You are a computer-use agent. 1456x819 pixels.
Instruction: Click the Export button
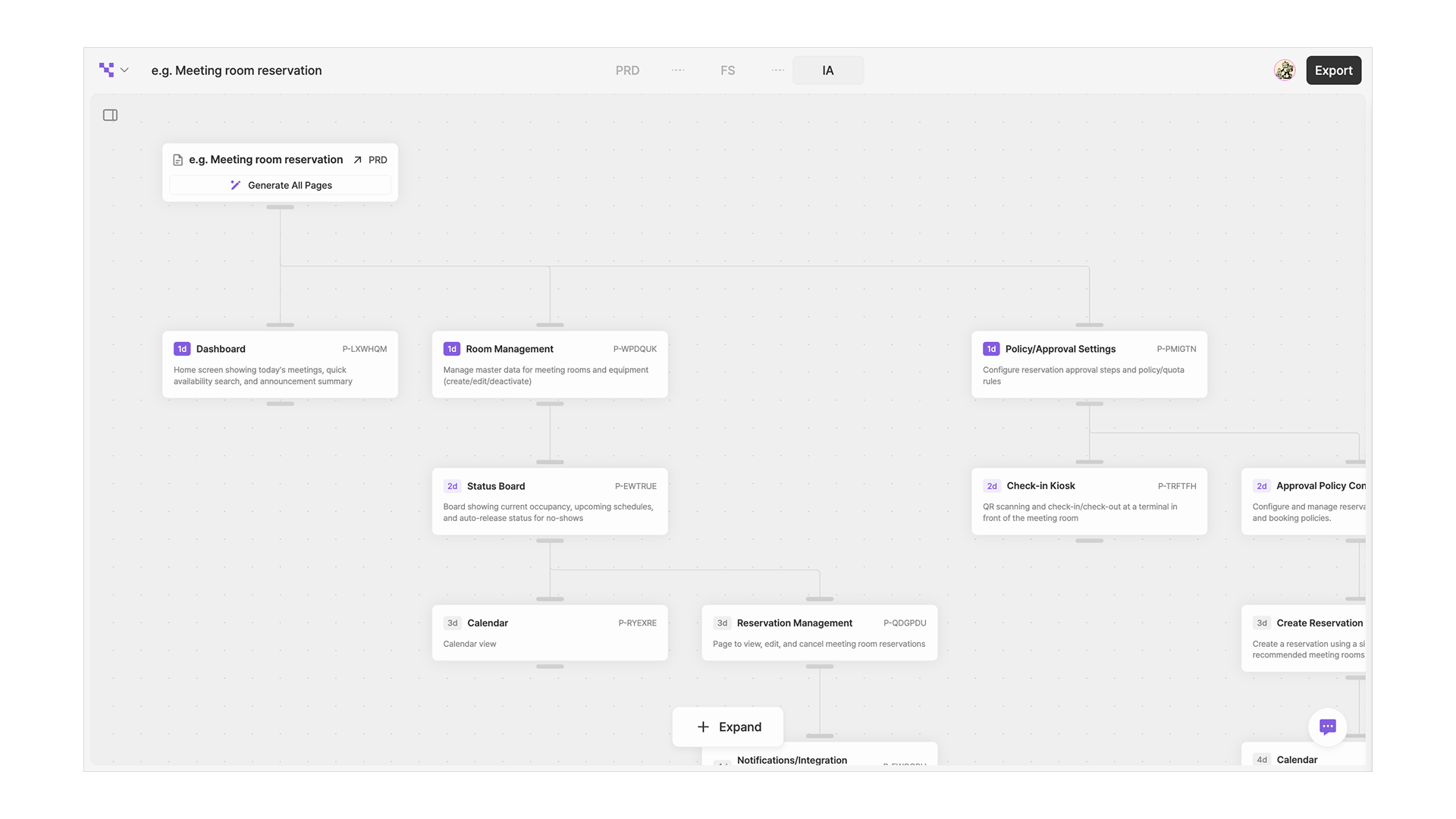pyautogui.click(x=1333, y=71)
